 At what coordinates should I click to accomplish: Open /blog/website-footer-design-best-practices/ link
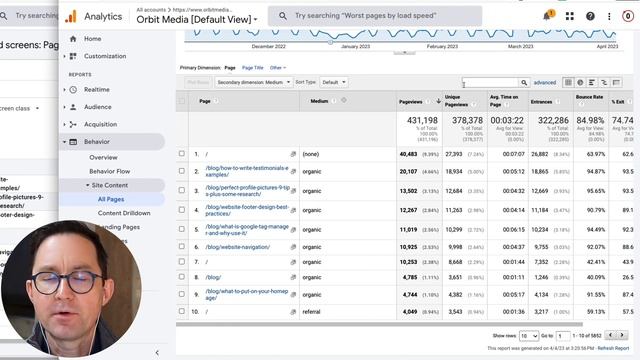[247, 210]
